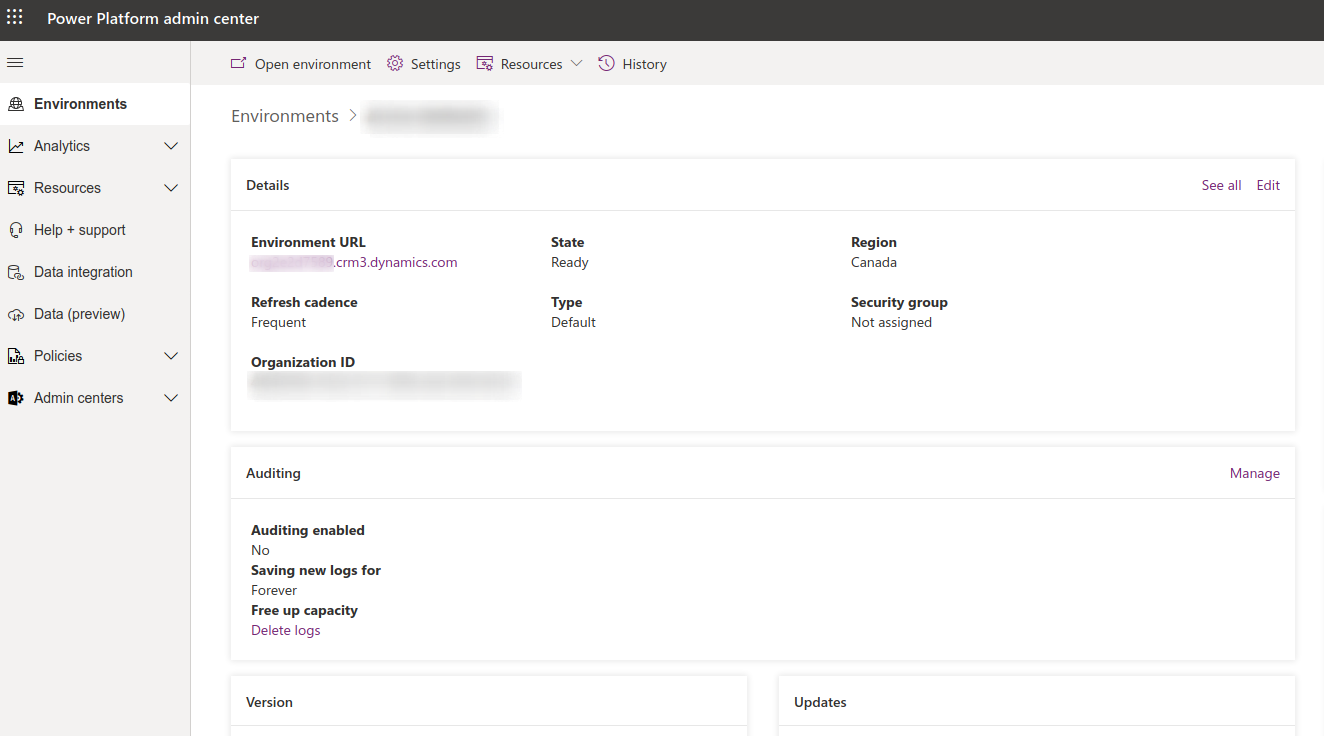Expand the Policies section chevron

point(171,356)
